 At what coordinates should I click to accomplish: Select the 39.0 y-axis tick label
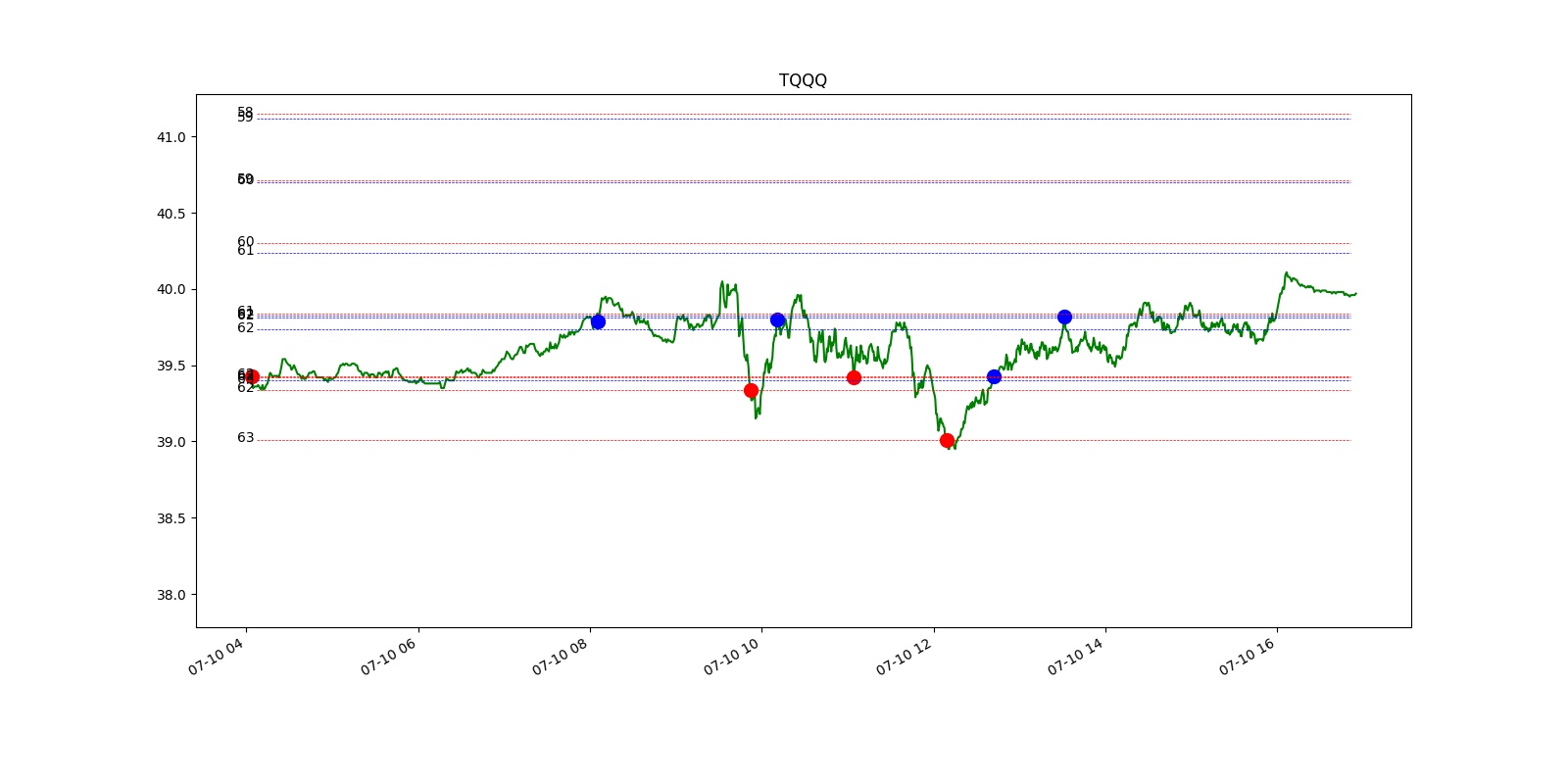click(x=171, y=442)
